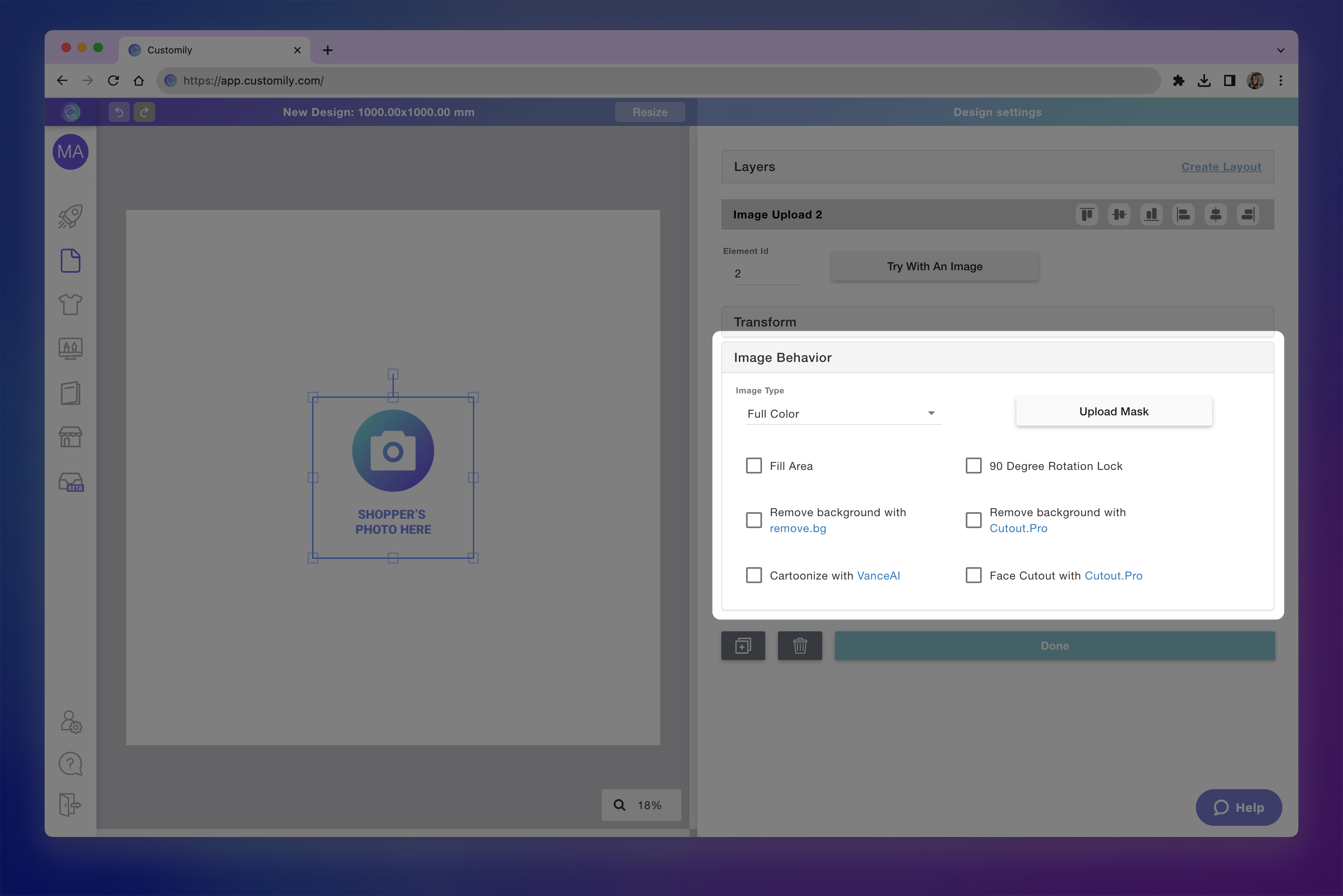This screenshot has width=1343, height=896.
Task: Click the Upload Mask button
Action: 1113,411
